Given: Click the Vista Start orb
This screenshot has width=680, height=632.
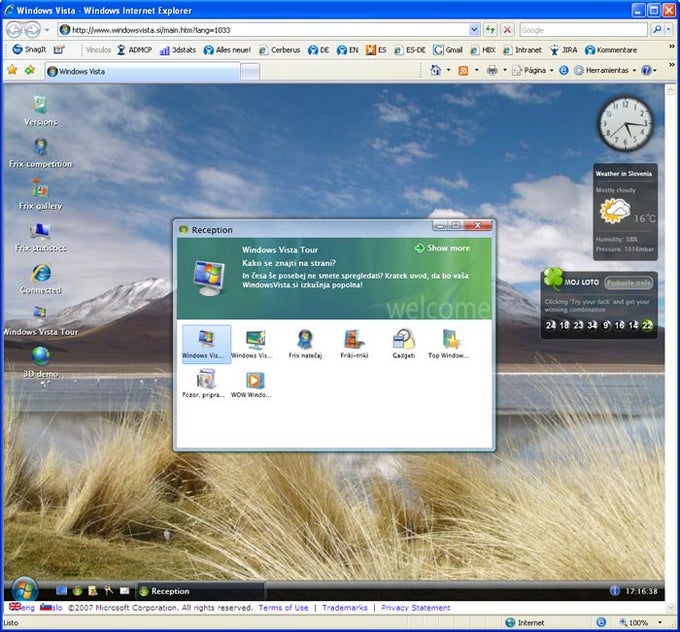Looking at the screenshot, I should tap(25, 590).
